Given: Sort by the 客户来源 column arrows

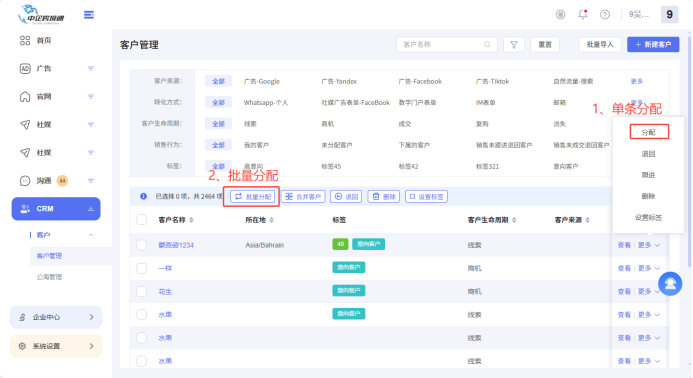Looking at the screenshot, I should coord(587,220).
